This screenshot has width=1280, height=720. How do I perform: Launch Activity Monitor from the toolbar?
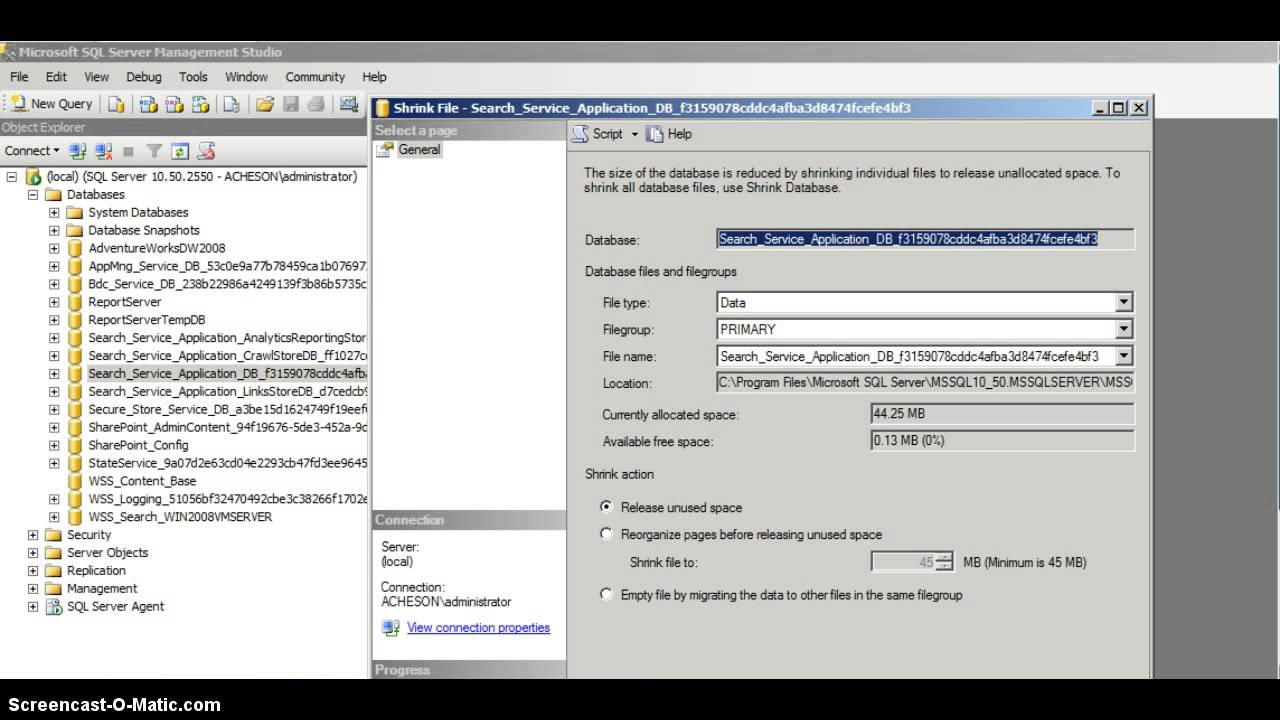(348, 104)
